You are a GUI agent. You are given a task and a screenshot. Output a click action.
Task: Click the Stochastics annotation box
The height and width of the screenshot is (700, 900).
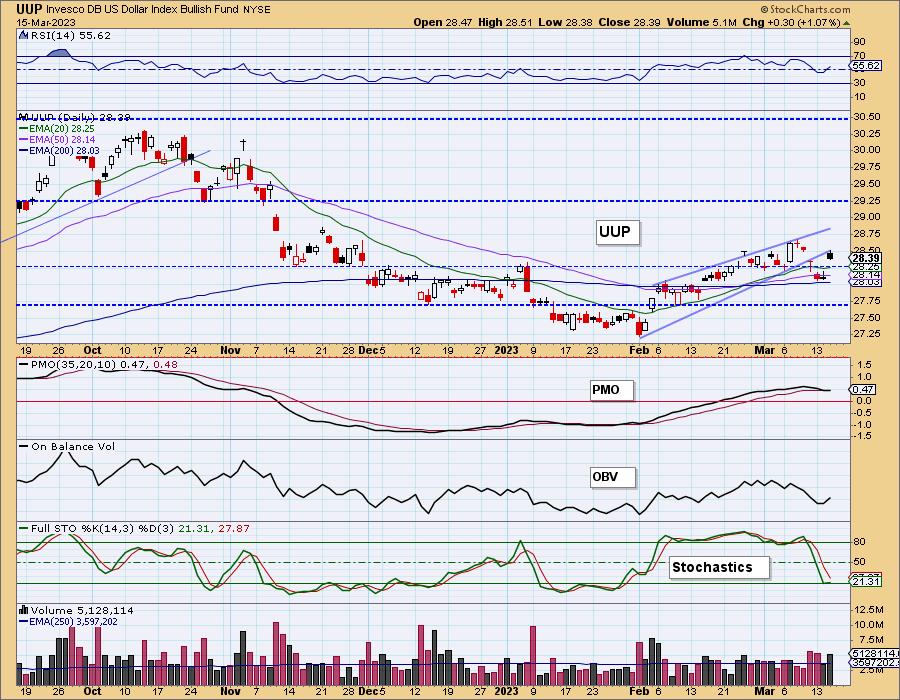point(719,567)
